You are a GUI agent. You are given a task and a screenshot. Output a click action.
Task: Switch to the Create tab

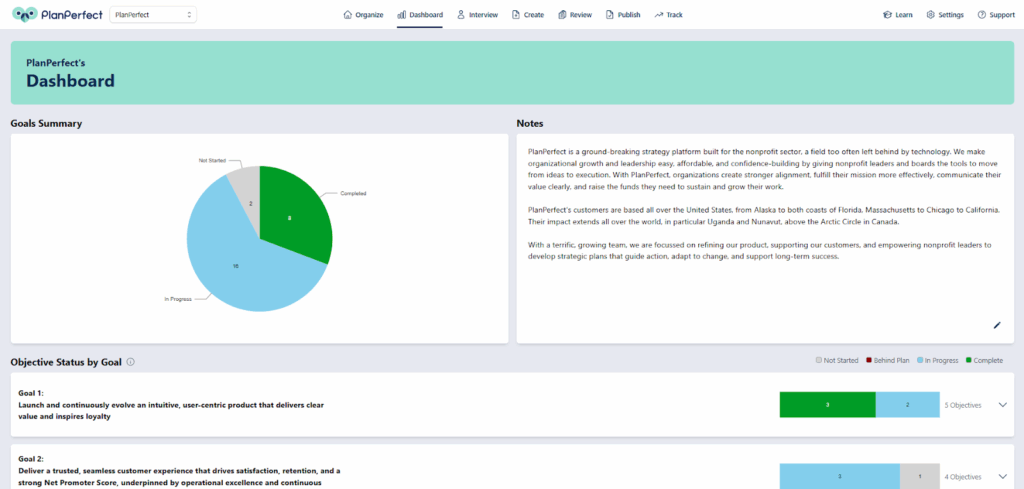(528, 14)
